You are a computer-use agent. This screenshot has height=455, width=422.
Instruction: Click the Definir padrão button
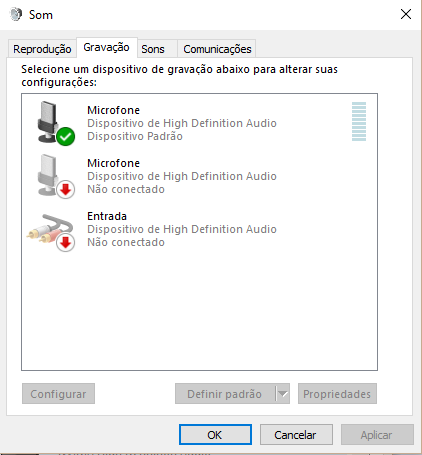pyautogui.click(x=225, y=394)
